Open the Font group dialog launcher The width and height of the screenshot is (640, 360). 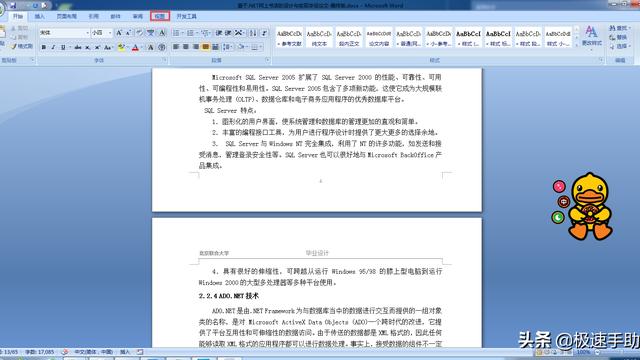click(165, 60)
